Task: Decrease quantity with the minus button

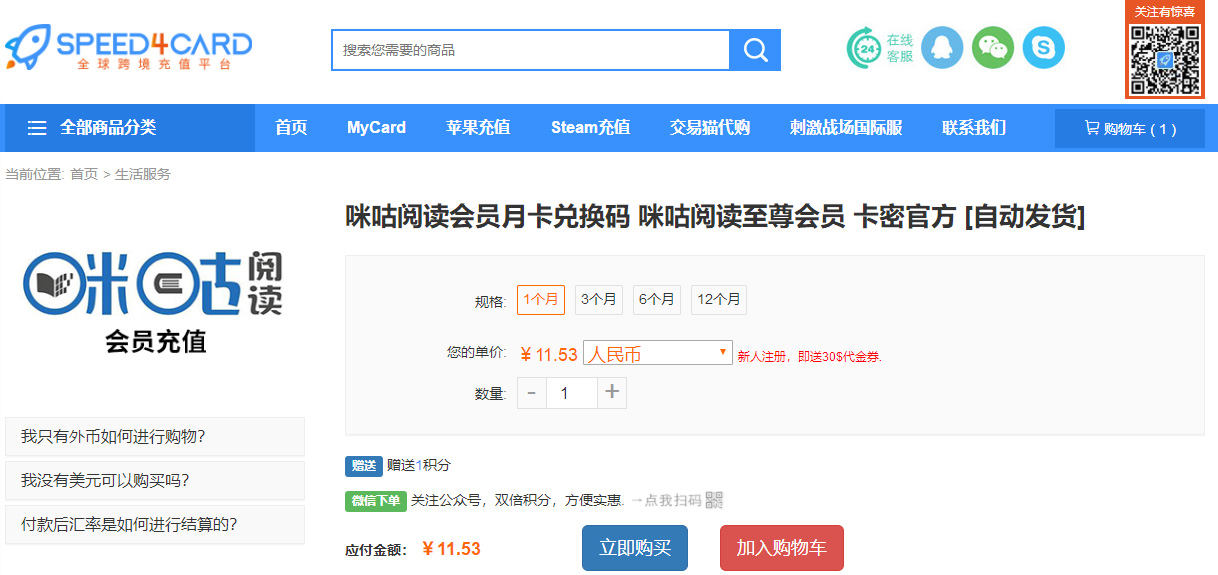Action: pyautogui.click(x=531, y=393)
